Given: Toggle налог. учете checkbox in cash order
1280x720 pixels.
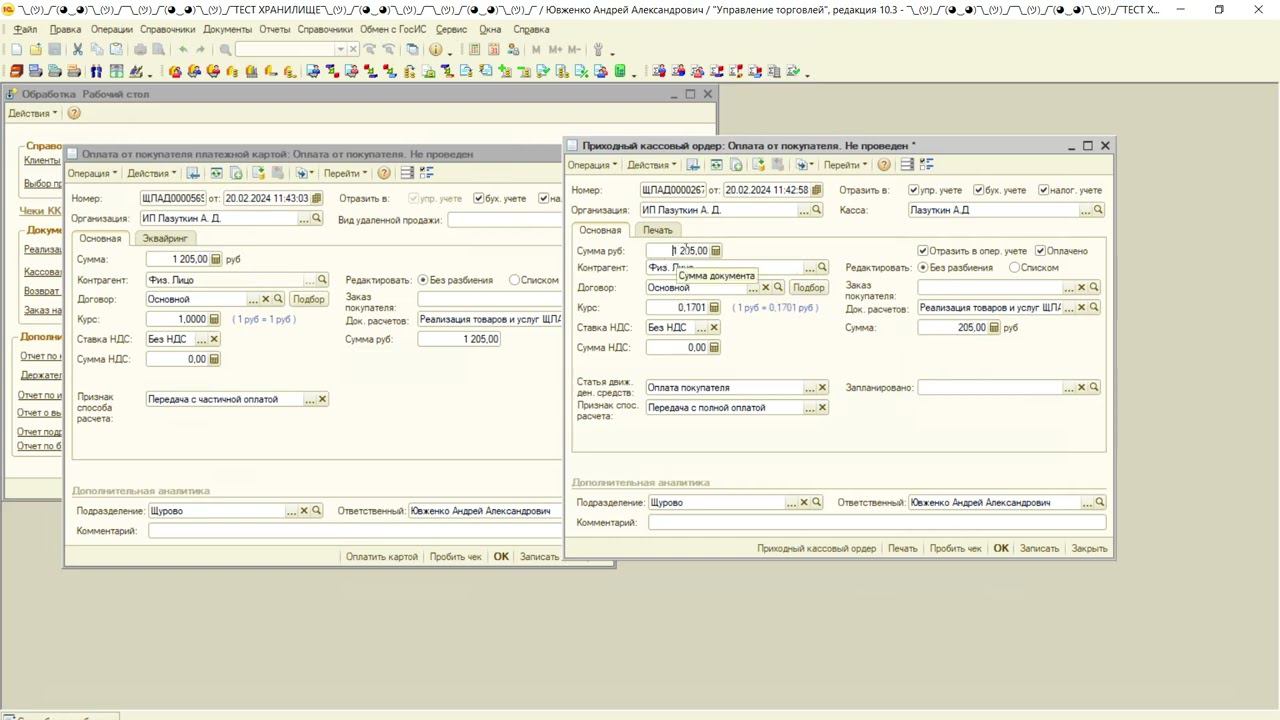Looking at the screenshot, I should tap(1044, 190).
